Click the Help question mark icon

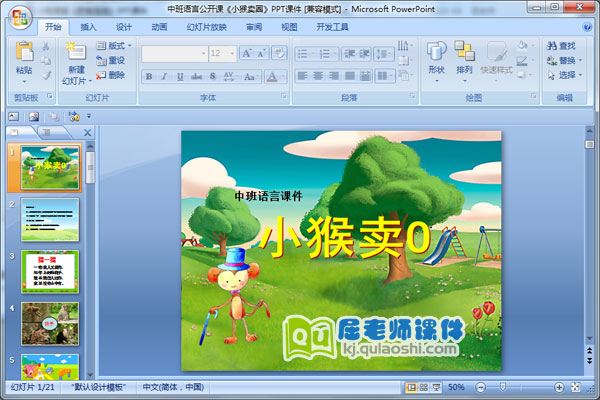(x=587, y=27)
